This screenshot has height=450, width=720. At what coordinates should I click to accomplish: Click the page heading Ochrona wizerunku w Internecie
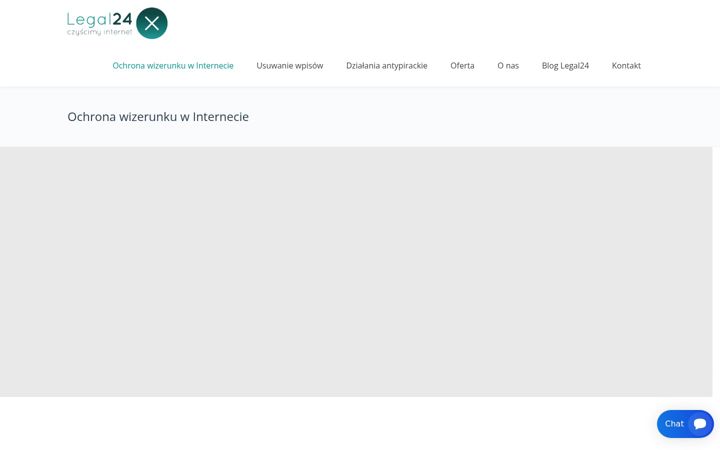point(158,117)
